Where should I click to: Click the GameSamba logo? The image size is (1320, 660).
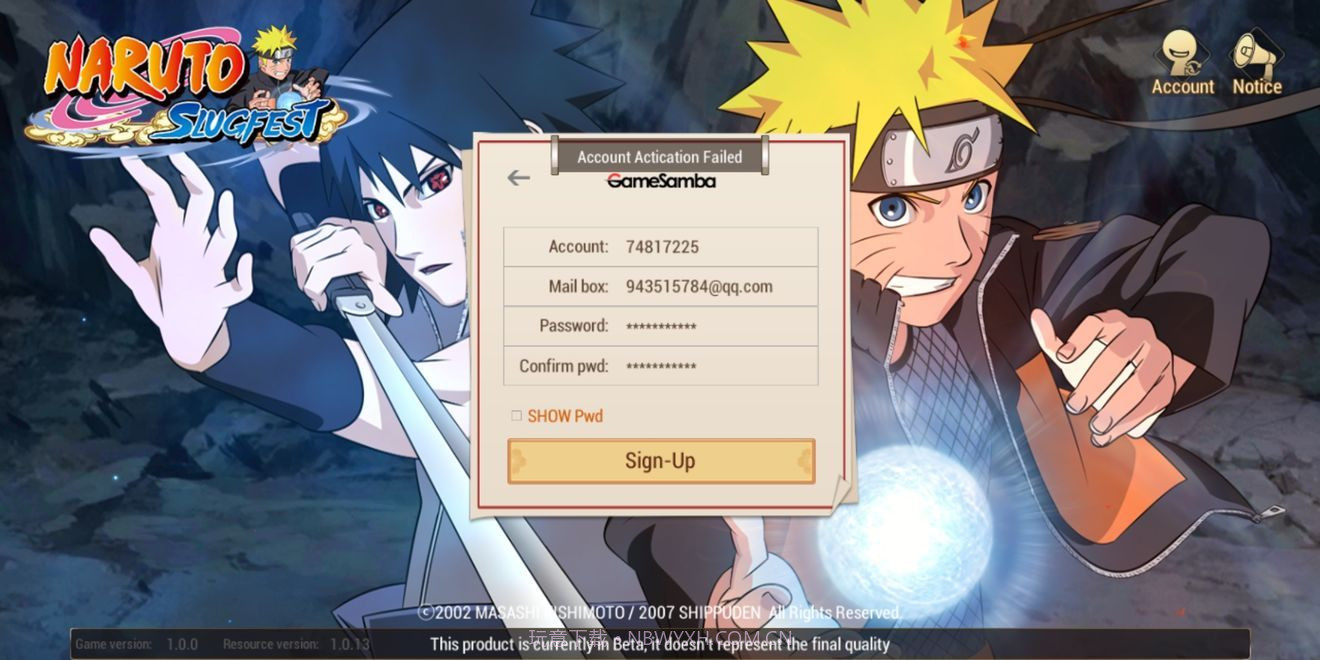pyautogui.click(x=661, y=181)
